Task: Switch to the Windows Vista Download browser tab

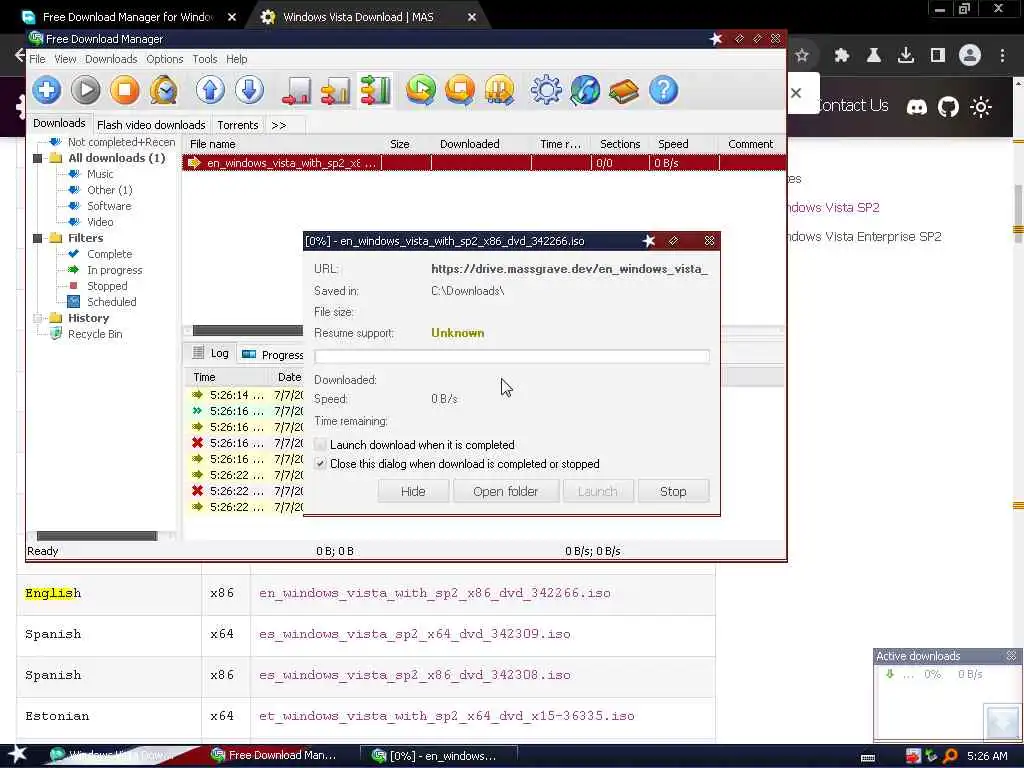Action: pyautogui.click(x=358, y=17)
